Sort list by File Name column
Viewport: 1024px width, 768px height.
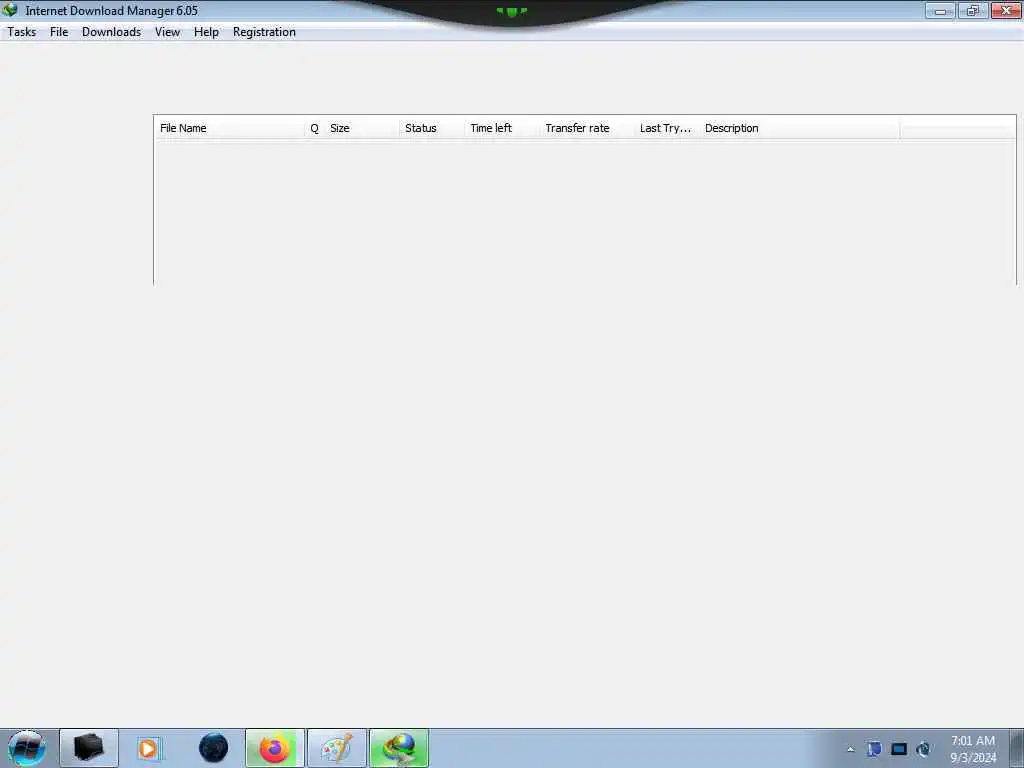pos(230,128)
